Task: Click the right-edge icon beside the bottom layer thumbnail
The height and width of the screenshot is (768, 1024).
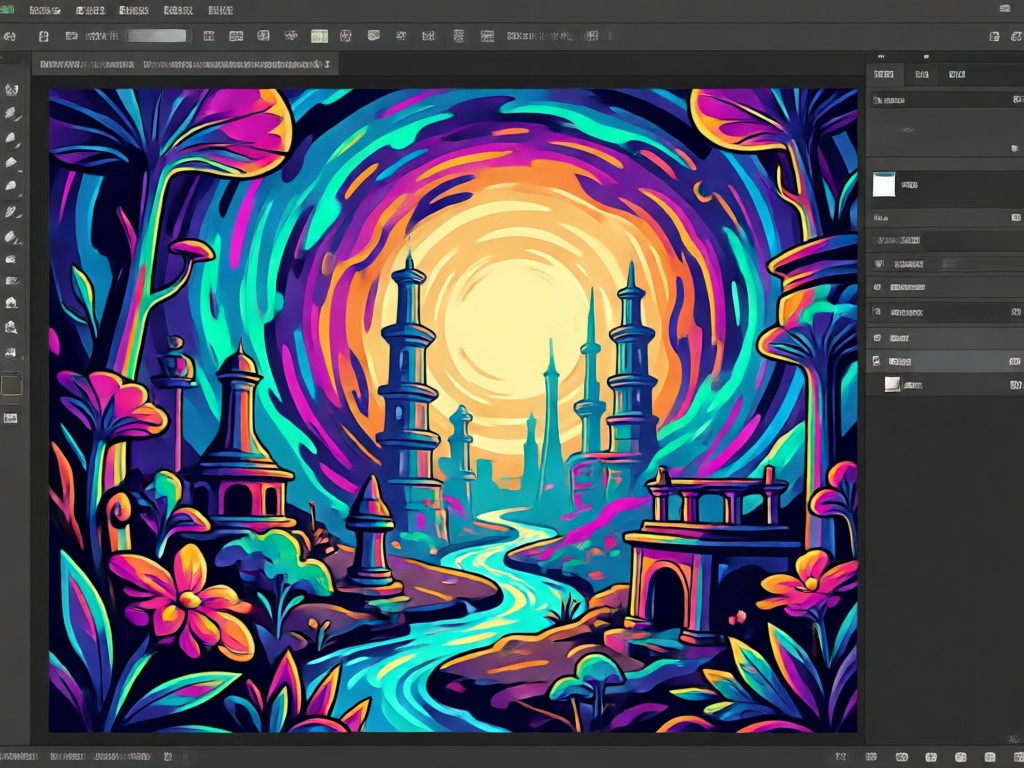Action: pos(1016,385)
